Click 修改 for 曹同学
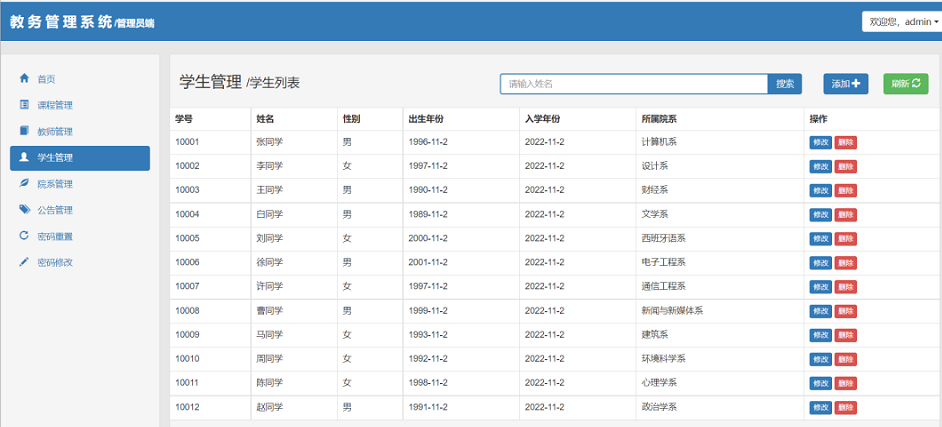 pos(820,311)
